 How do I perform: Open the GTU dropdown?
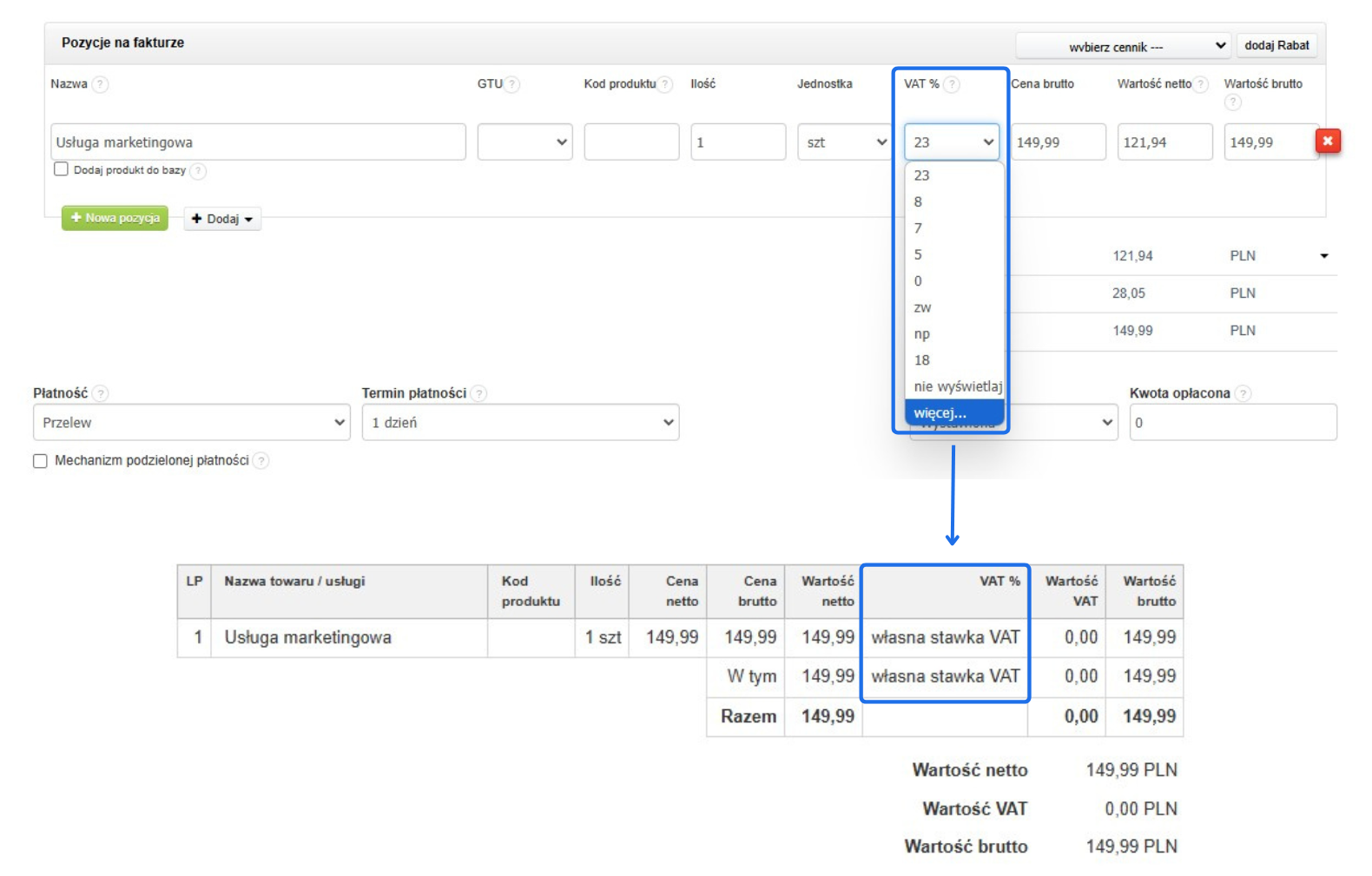coord(524,142)
